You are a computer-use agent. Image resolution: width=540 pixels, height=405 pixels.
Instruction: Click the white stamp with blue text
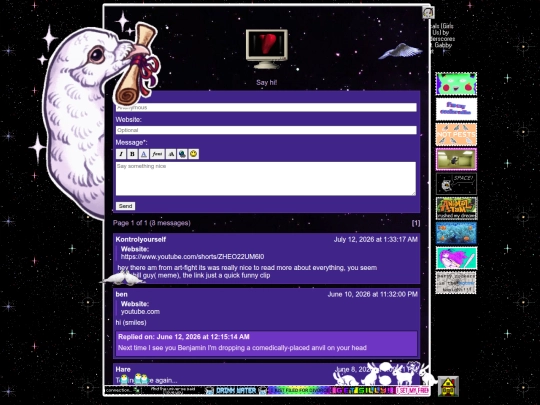[456, 109]
